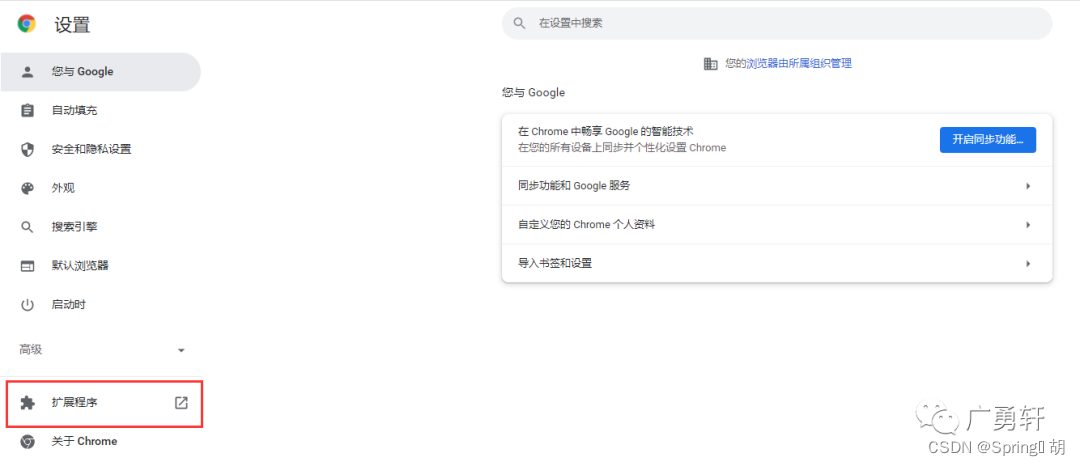
Task: Open the 浏览器由所属组织管理 link
Action: pyautogui.click(x=799, y=63)
